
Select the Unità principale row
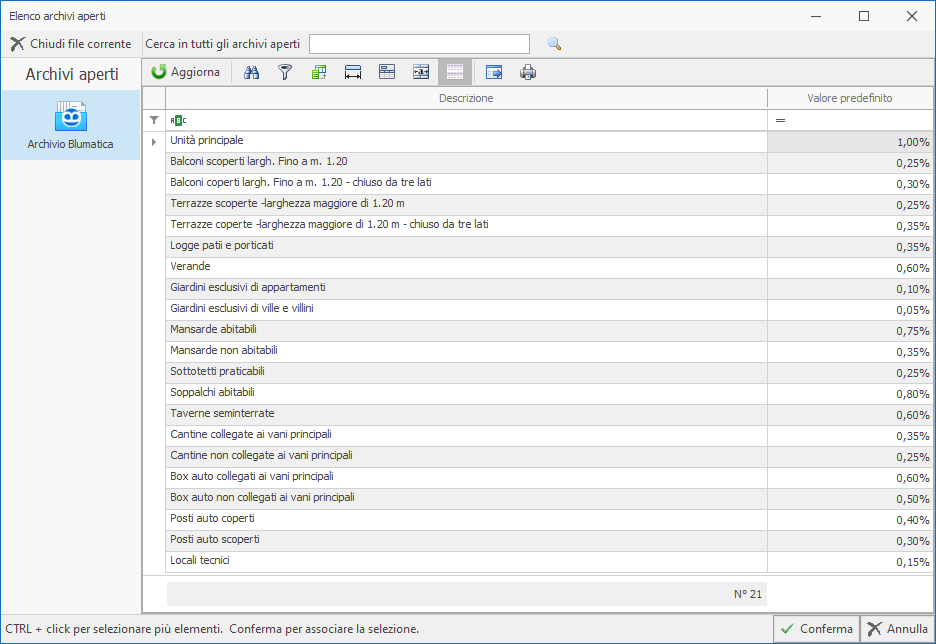pyautogui.click(x=466, y=142)
